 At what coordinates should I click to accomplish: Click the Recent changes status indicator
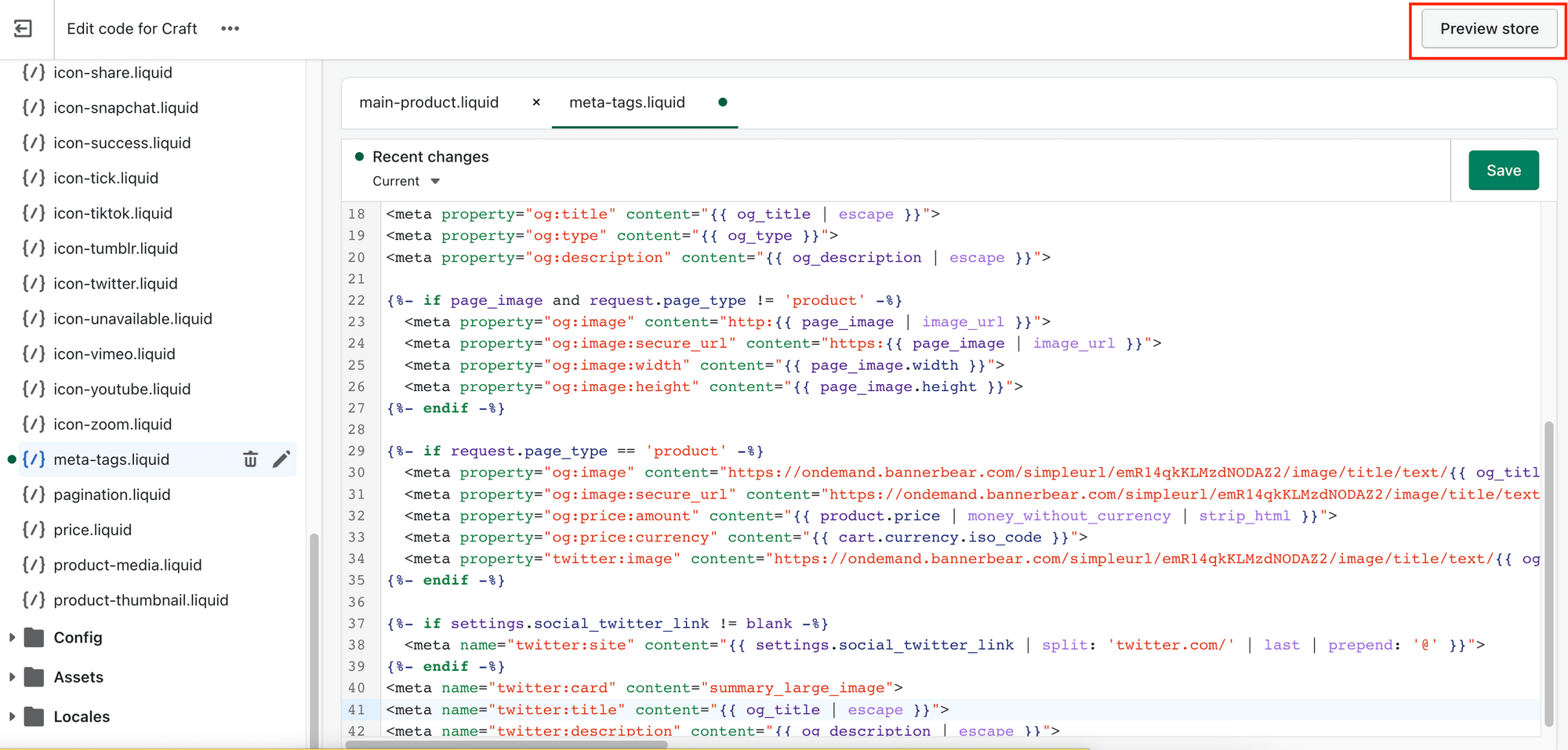point(360,156)
